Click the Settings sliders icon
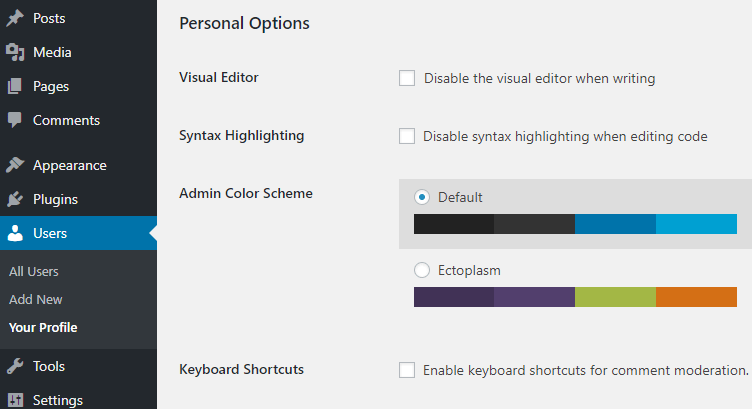752x409 pixels. [15, 400]
